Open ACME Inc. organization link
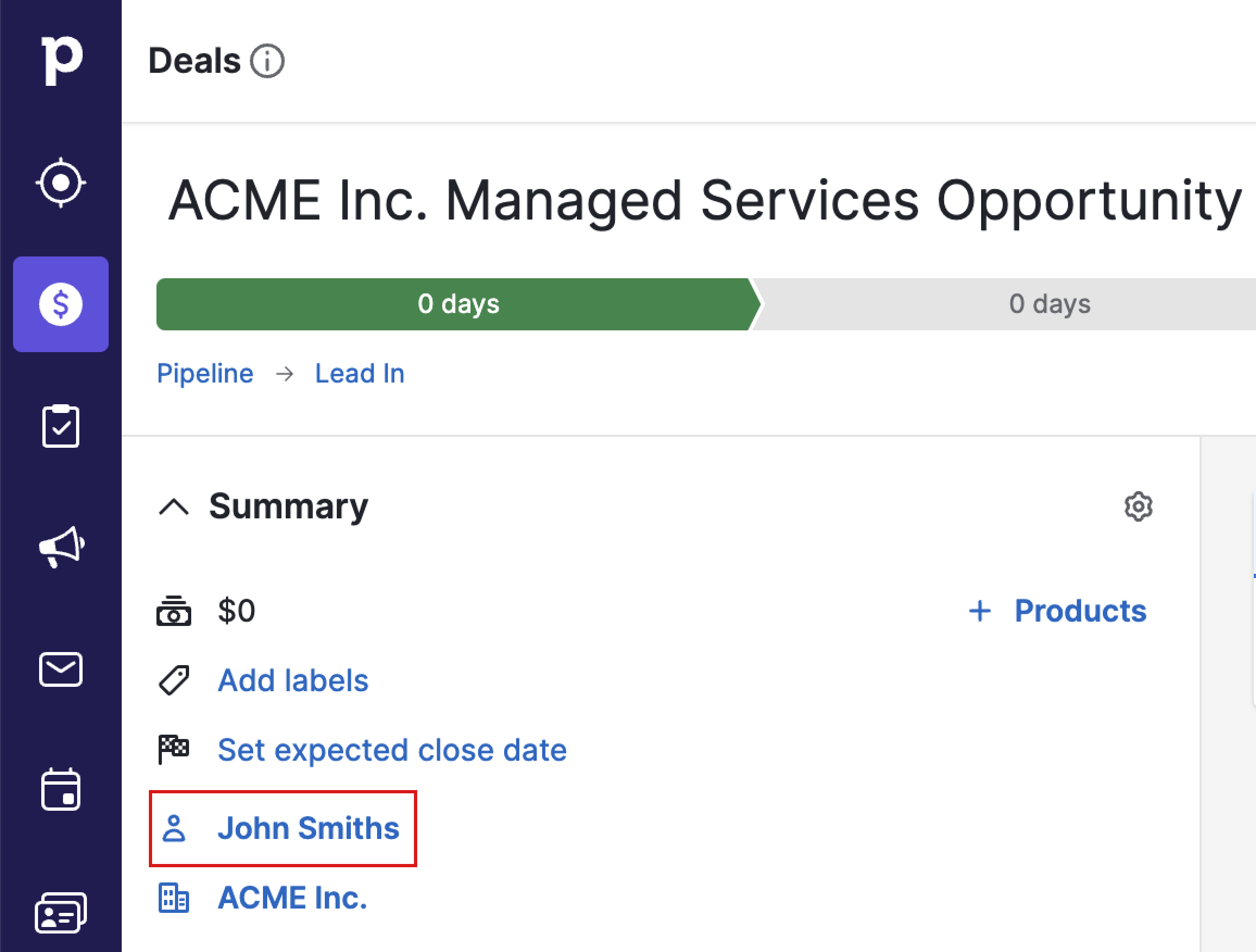Image resolution: width=1256 pixels, height=952 pixels. click(x=292, y=898)
